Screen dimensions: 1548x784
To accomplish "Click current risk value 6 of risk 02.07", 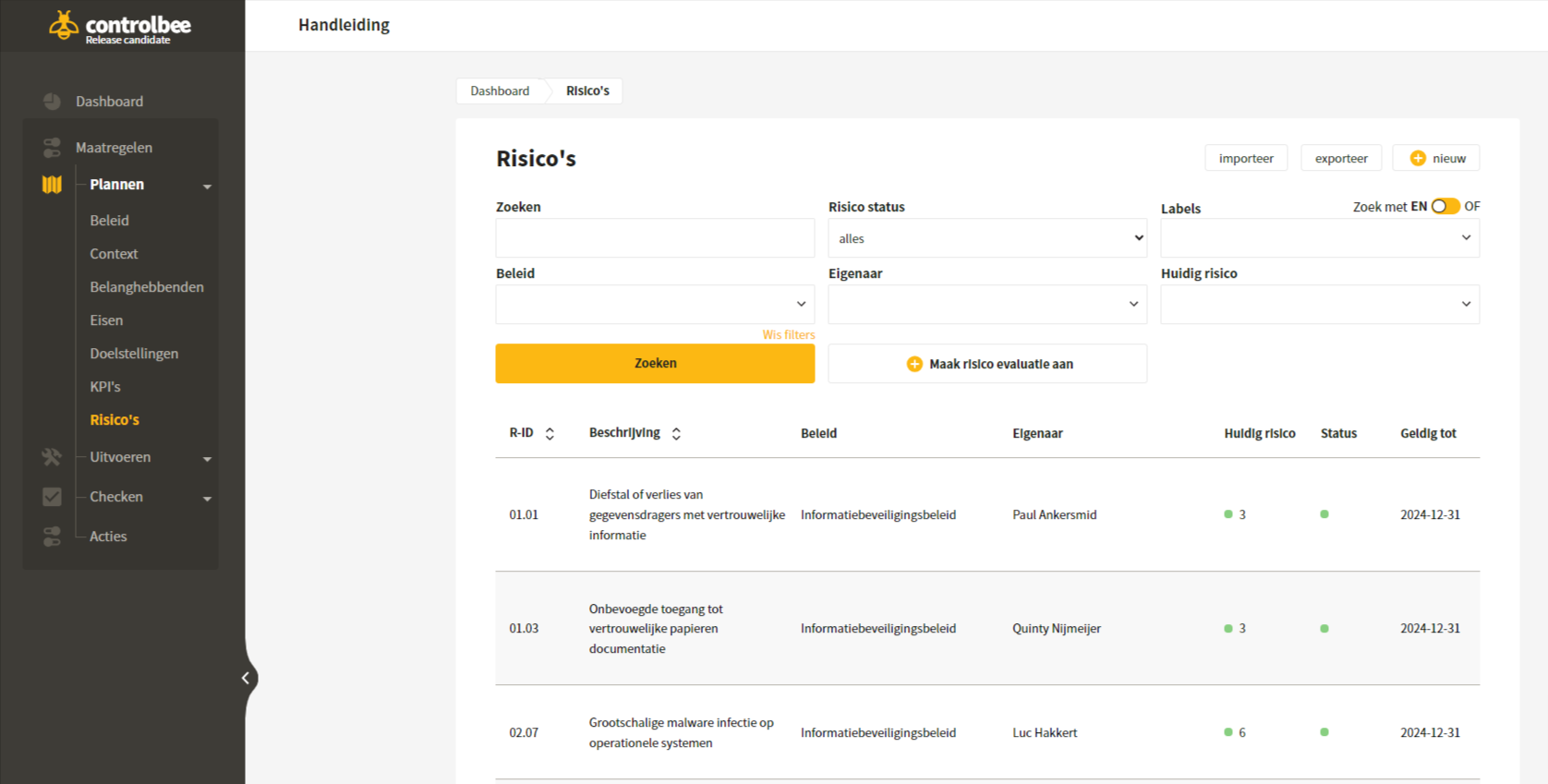I will (1242, 732).
